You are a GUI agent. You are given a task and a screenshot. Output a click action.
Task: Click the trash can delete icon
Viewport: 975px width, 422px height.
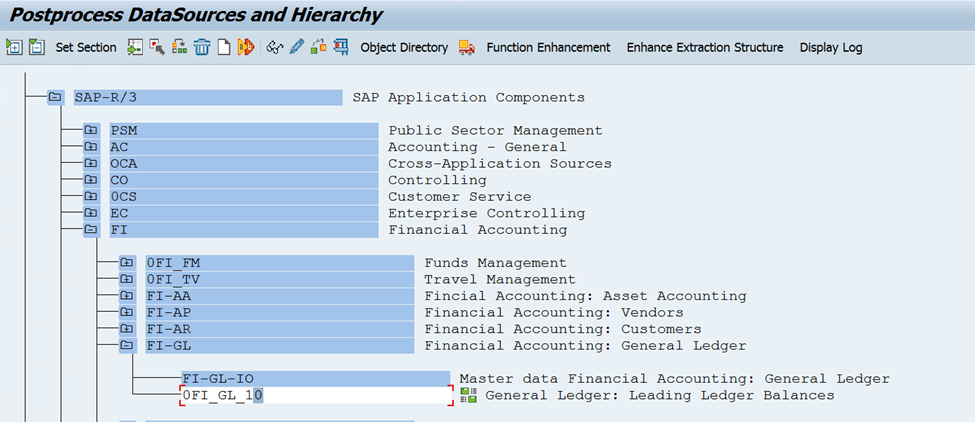tap(202, 47)
